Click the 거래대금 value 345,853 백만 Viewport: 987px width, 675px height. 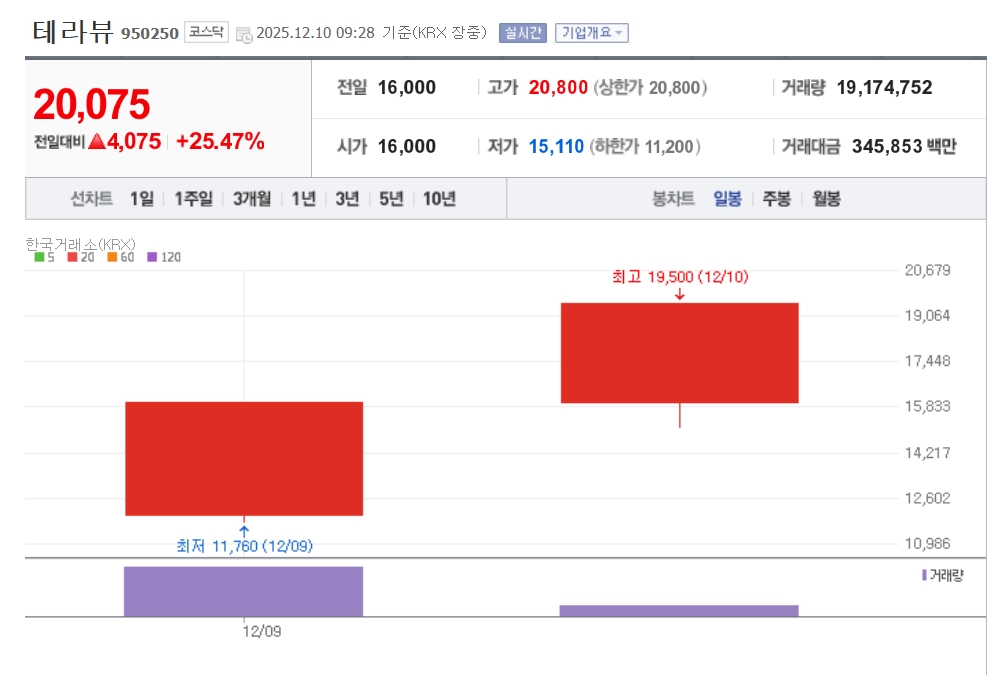(x=904, y=147)
